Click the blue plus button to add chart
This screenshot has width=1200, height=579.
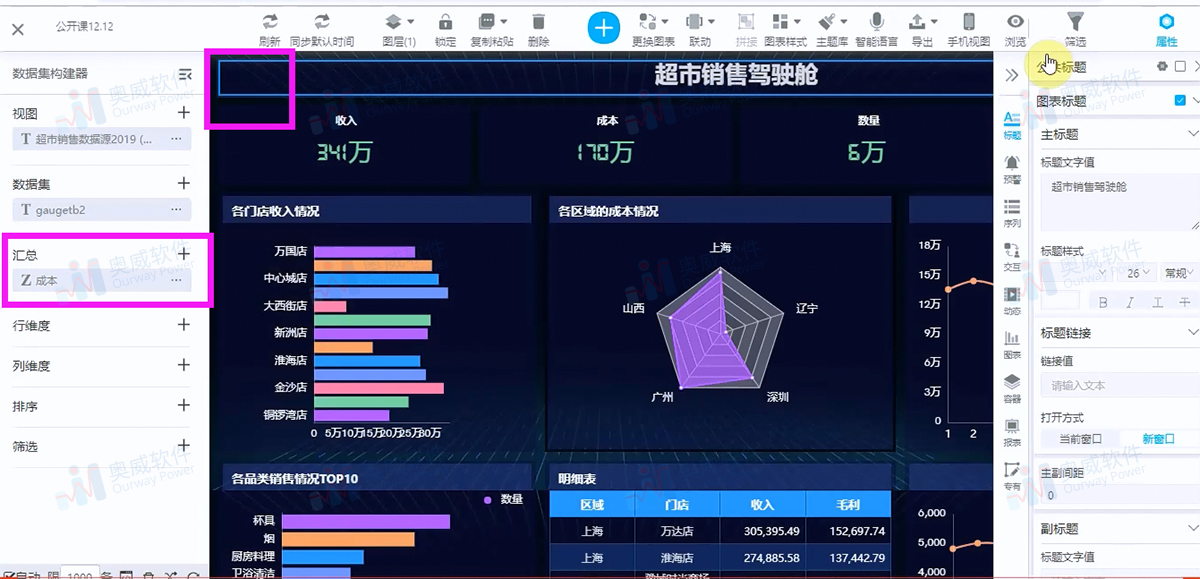tap(603, 28)
